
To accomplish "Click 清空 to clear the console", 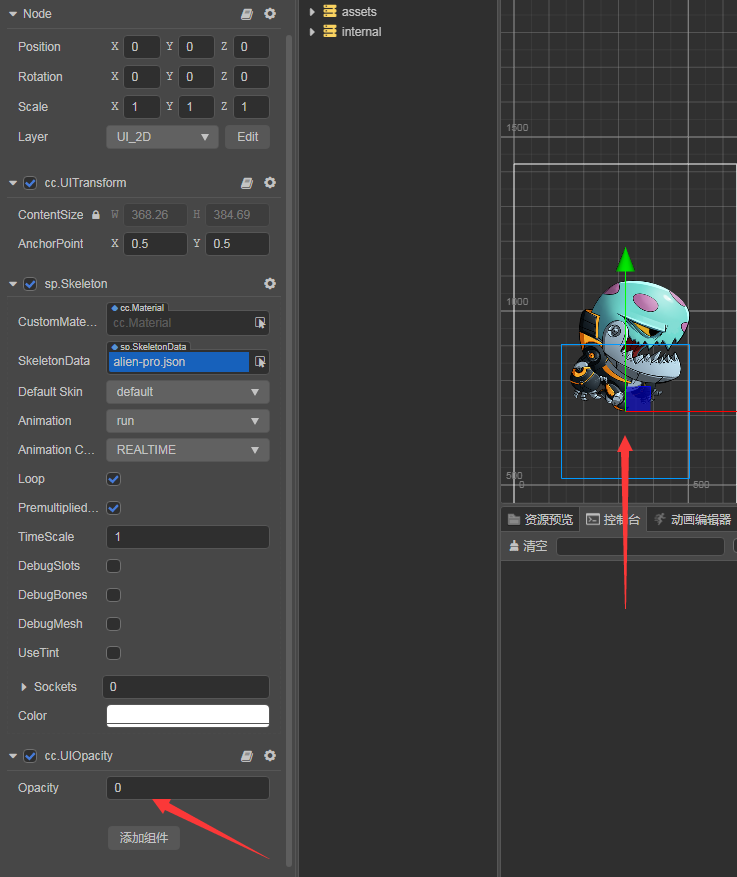I will coord(528,546).
